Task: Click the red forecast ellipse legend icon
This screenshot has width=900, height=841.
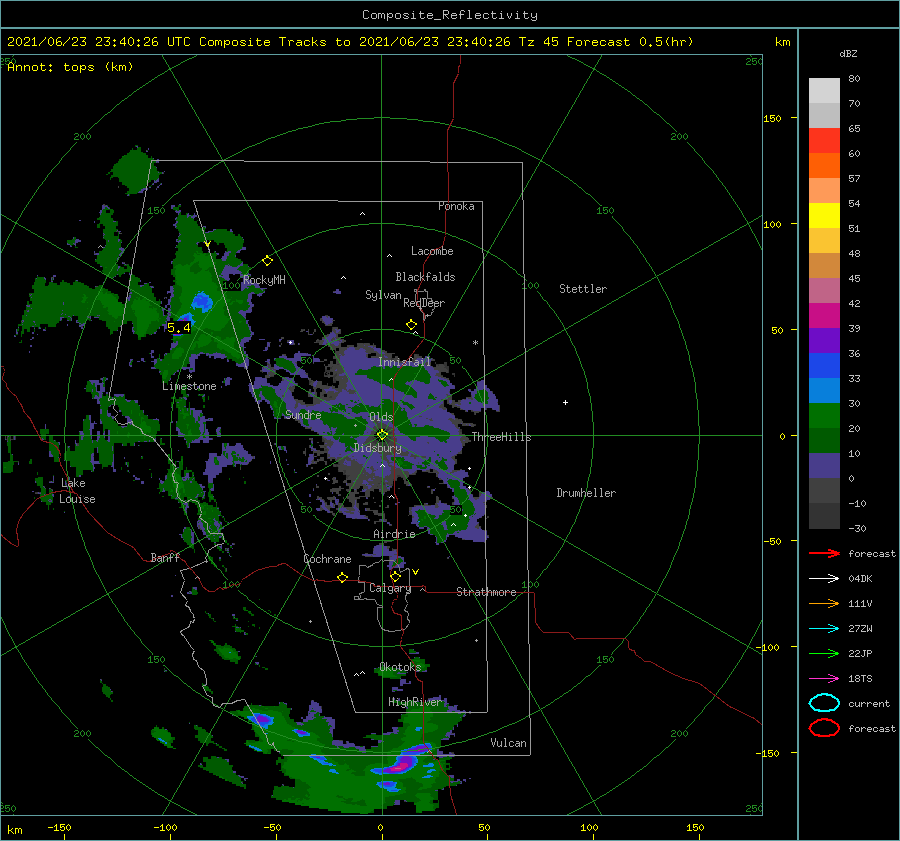Action: (x=824, y=728)
